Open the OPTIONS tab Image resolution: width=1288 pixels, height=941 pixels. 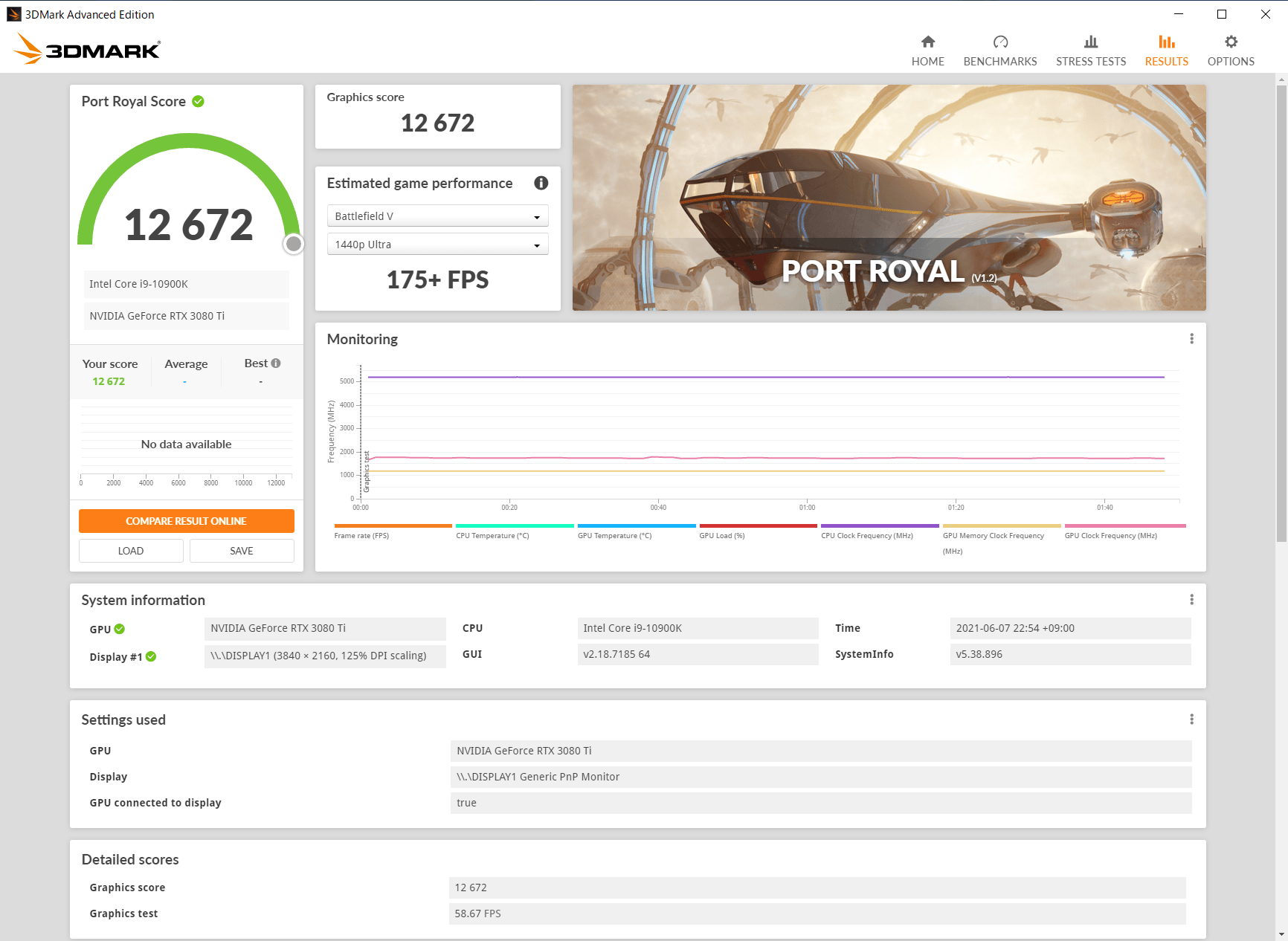click(1231, 51)
